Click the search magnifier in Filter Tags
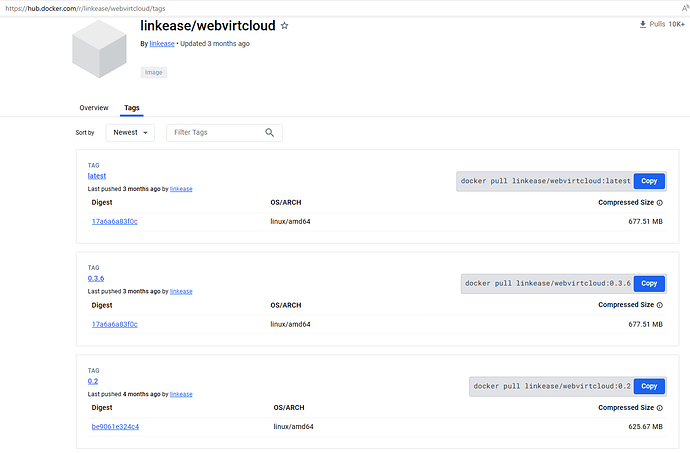Screen dimensions: 690x453 269,132
